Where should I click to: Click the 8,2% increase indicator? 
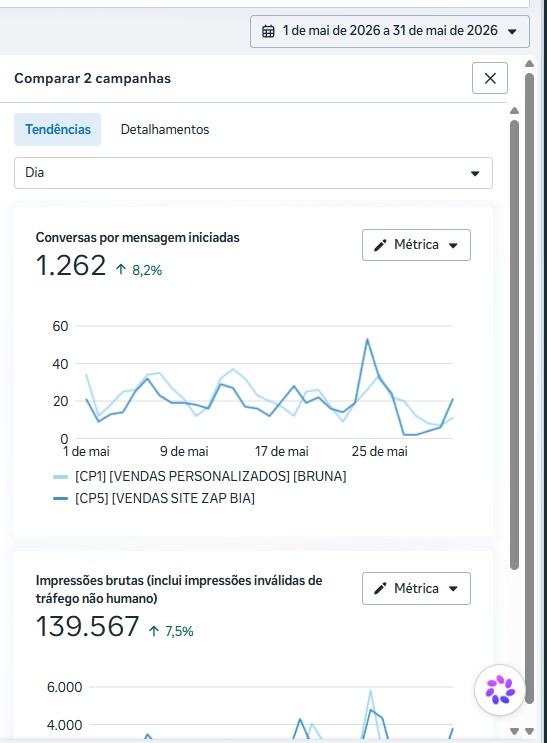click(x=139, y=270)
